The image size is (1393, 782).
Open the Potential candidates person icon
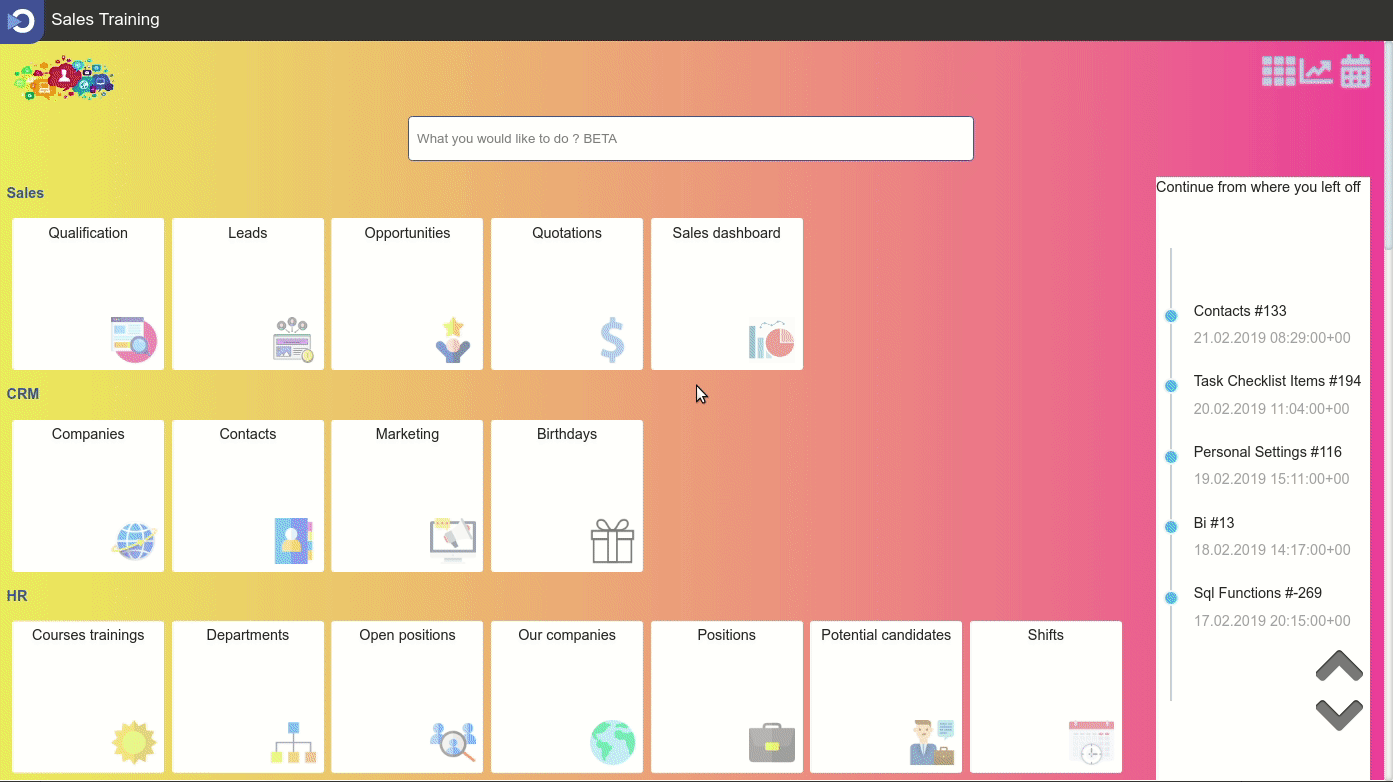932,742
